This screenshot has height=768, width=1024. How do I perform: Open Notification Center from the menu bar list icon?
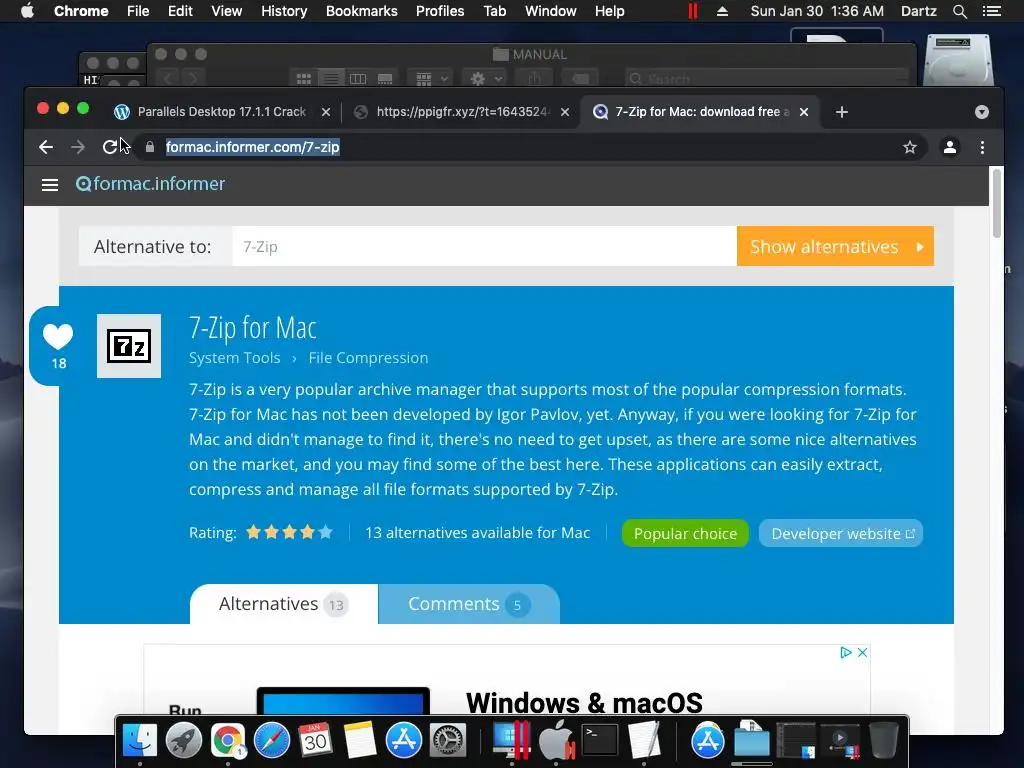pos(991,11)
